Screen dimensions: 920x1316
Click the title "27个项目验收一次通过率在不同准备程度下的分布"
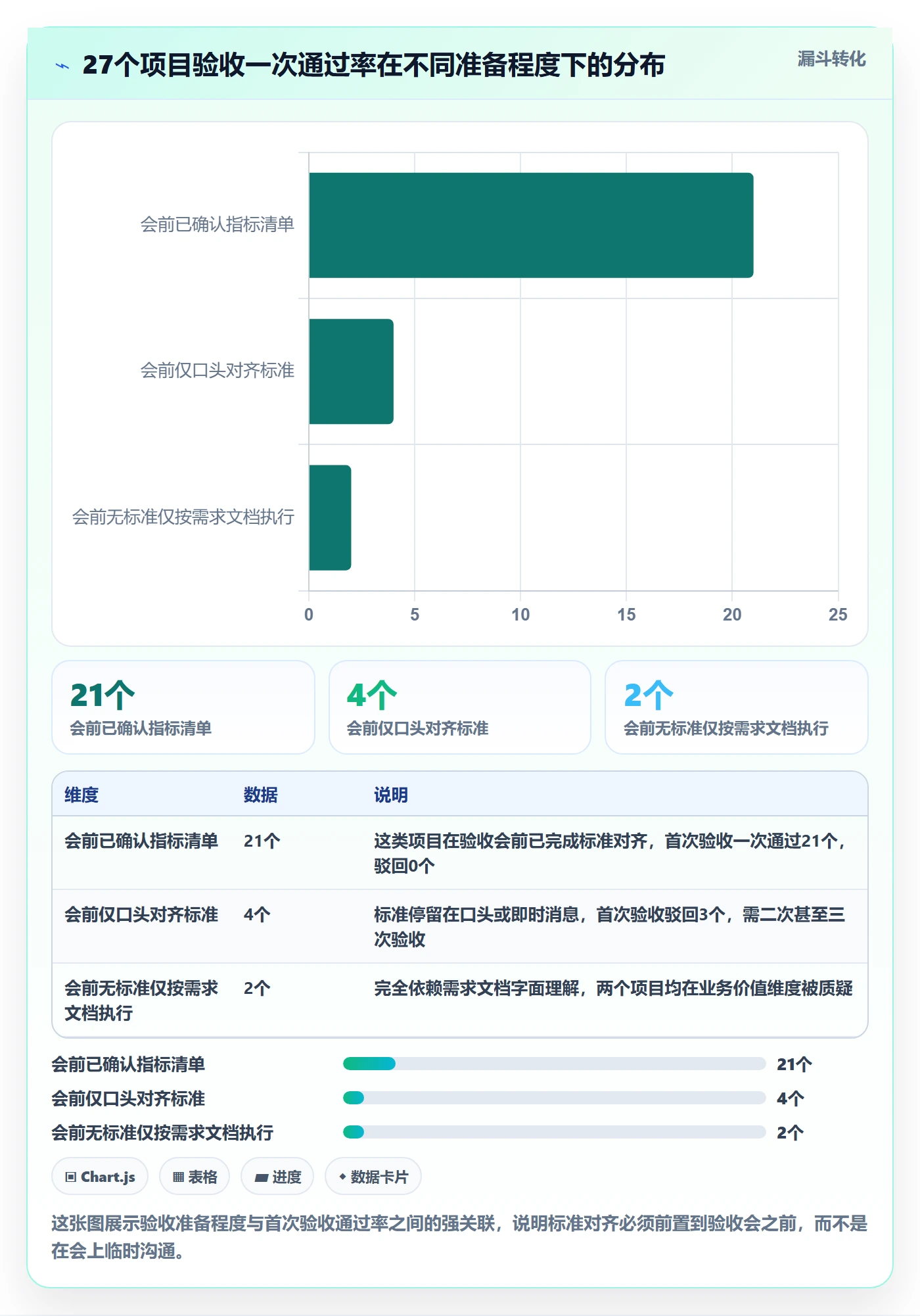[x=373, y=65]
